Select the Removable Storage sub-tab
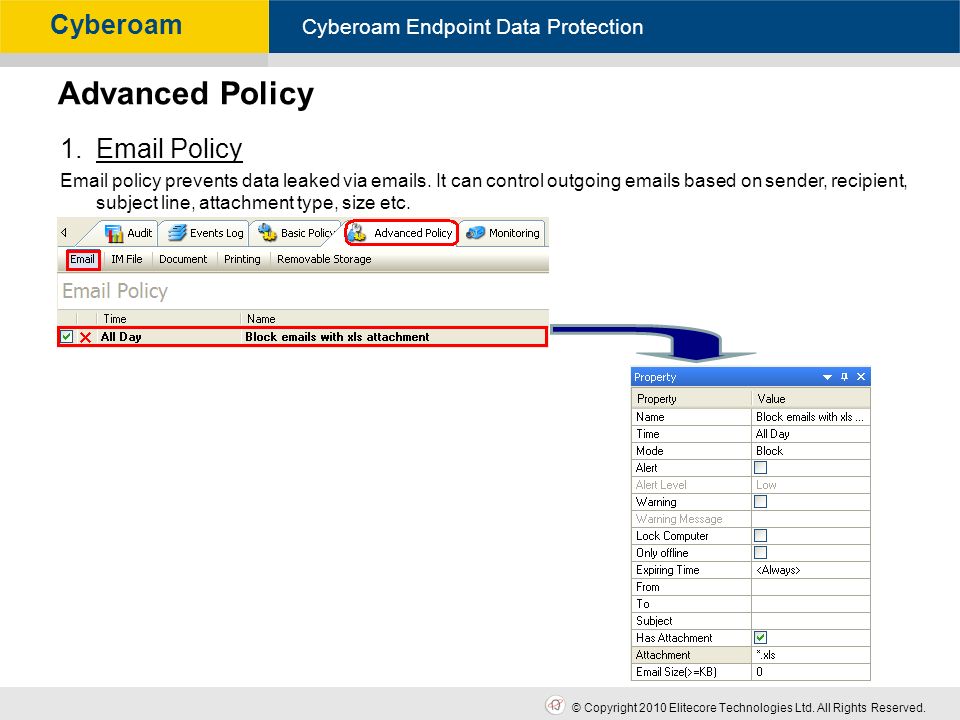This screenshot has height=720, width=960. pyautogui.click(x=324, y=259)
